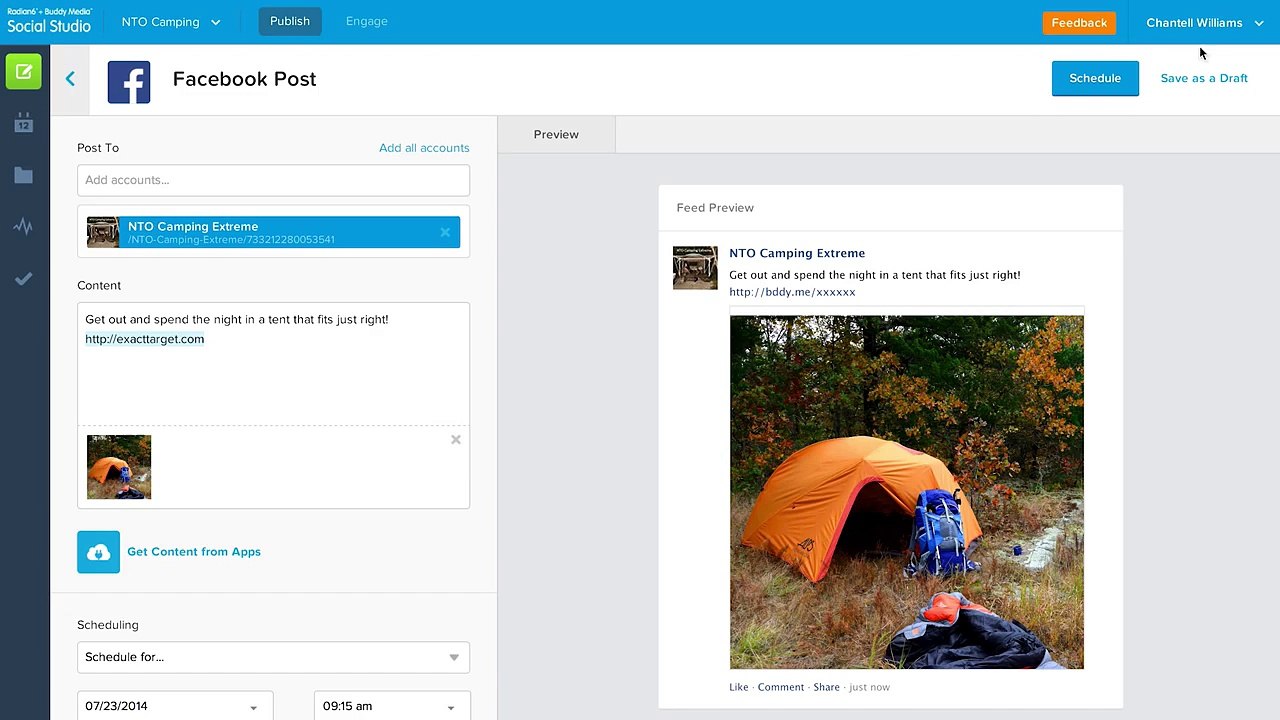This screenshot has height=720, width=1280.
Task: Click Get Content from Apps link
Action: click(x=194, y=552)
